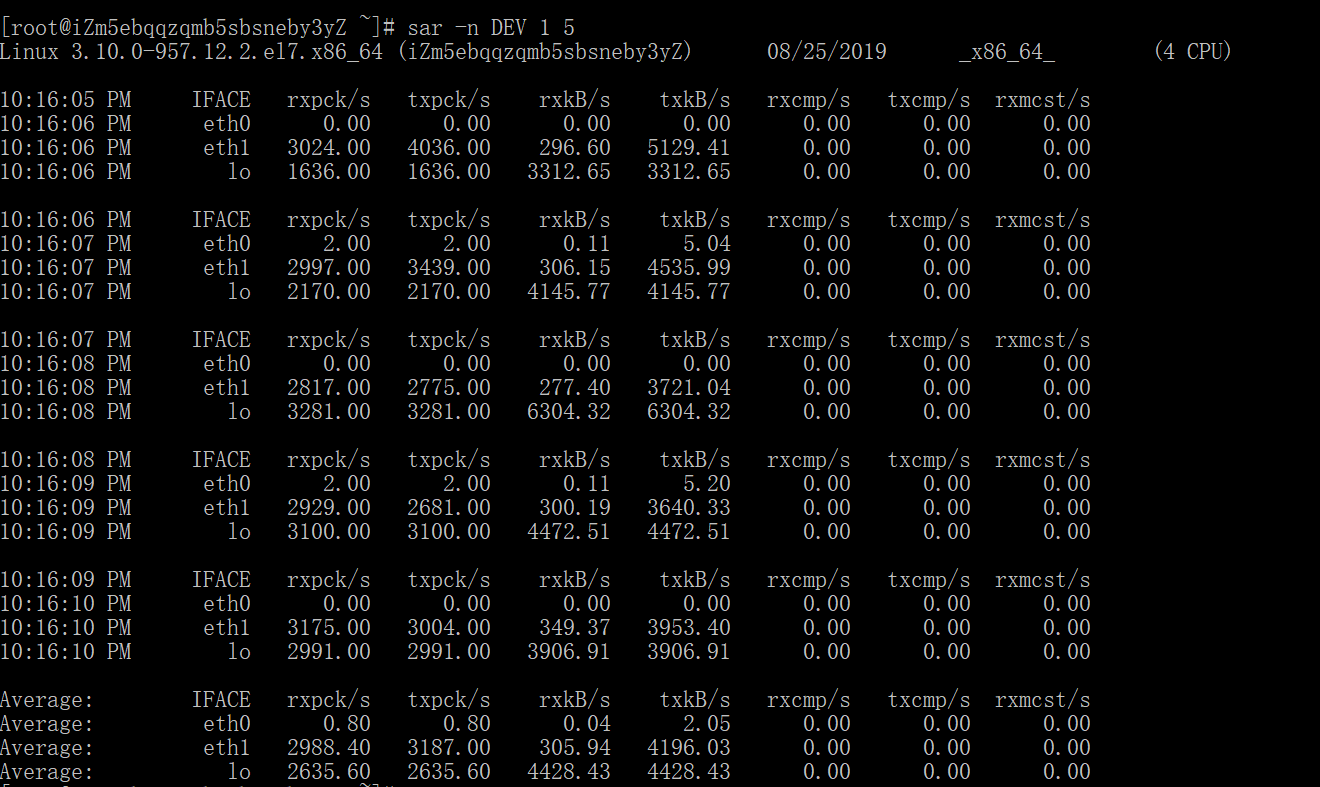Click the date 08/25/2019 in header line
The width and height of the screenshot is (1320, 787).
(826, 51)
